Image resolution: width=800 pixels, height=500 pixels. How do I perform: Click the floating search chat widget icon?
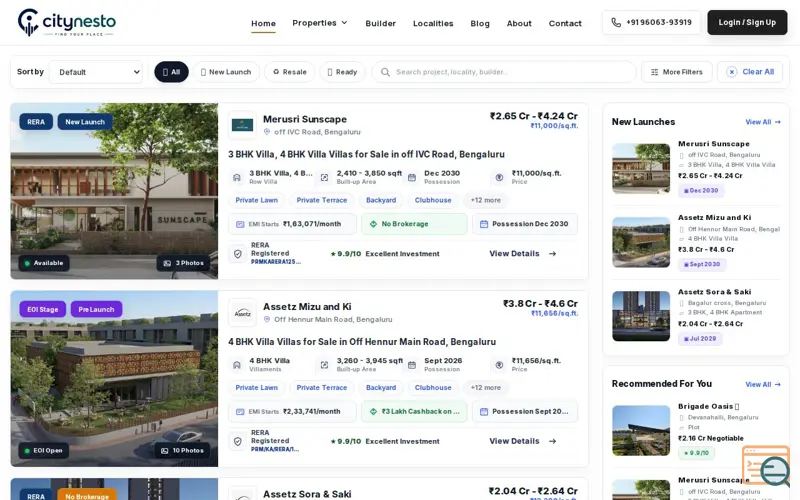pos(766,466)
